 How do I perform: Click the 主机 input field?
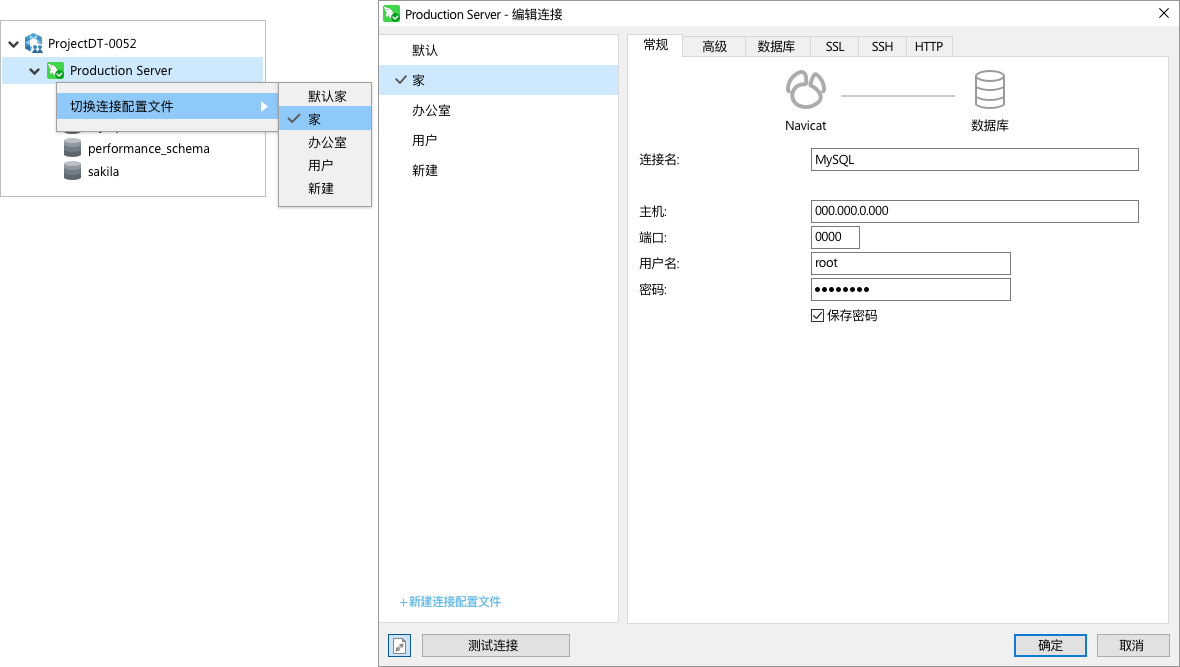point(974,211)
